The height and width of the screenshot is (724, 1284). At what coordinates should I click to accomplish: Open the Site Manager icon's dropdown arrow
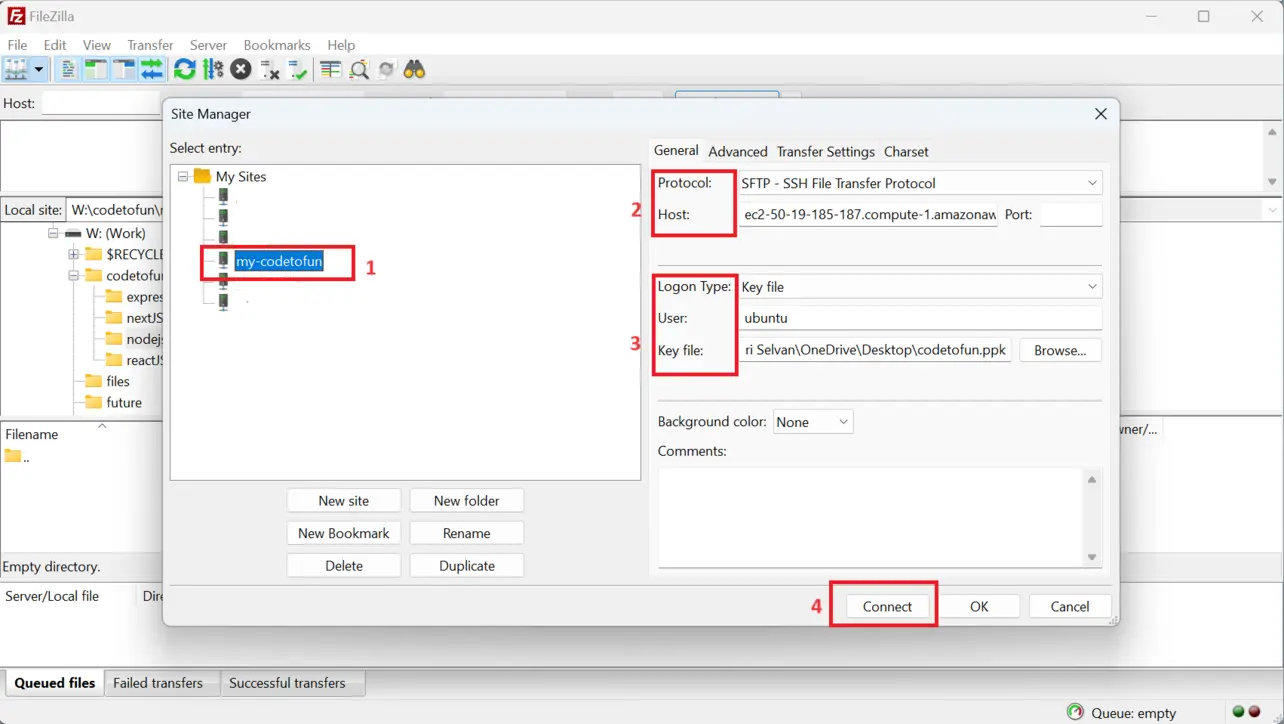(39, 69)
